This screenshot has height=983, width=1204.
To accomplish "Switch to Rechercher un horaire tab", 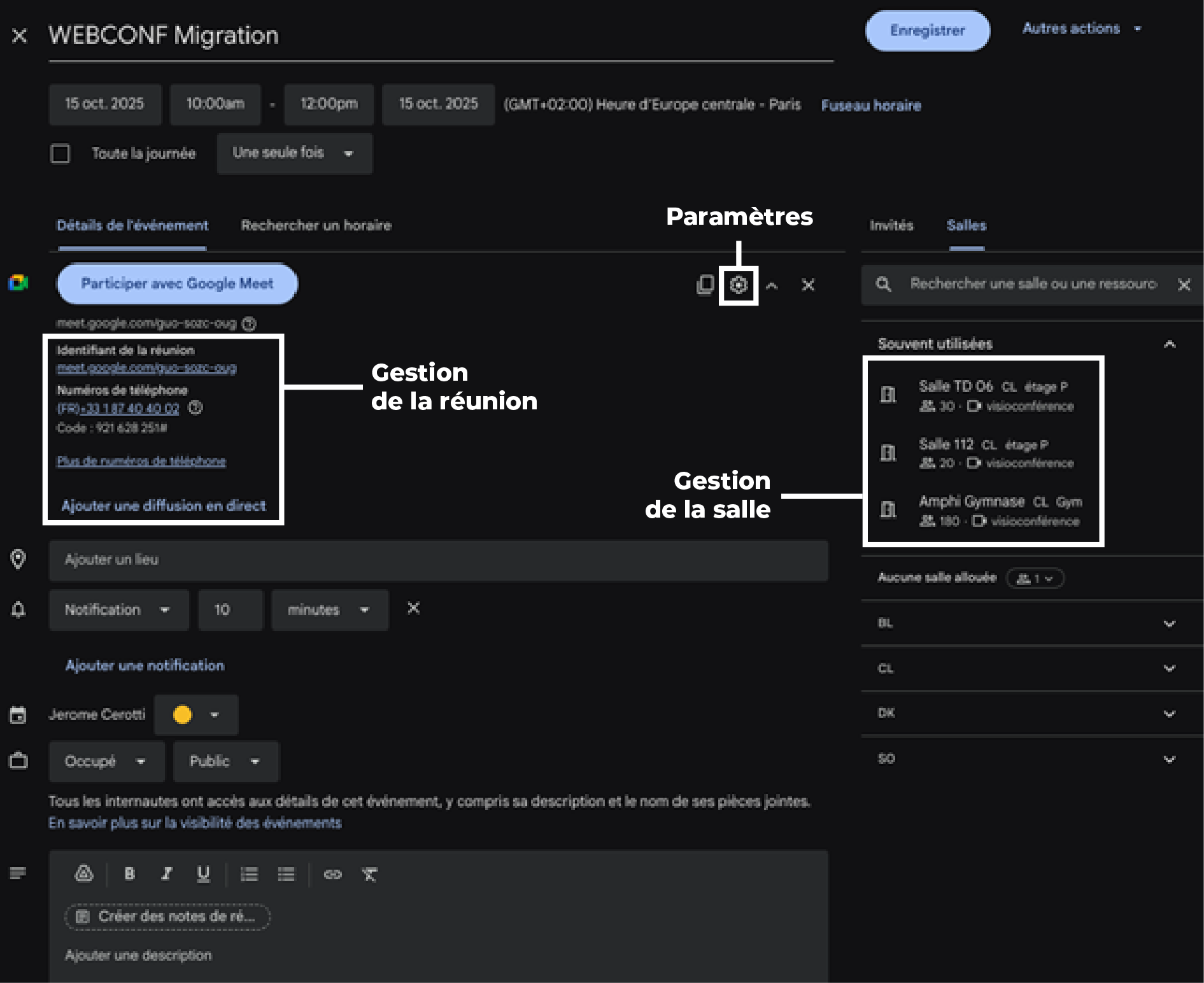I will click(316, 225).
